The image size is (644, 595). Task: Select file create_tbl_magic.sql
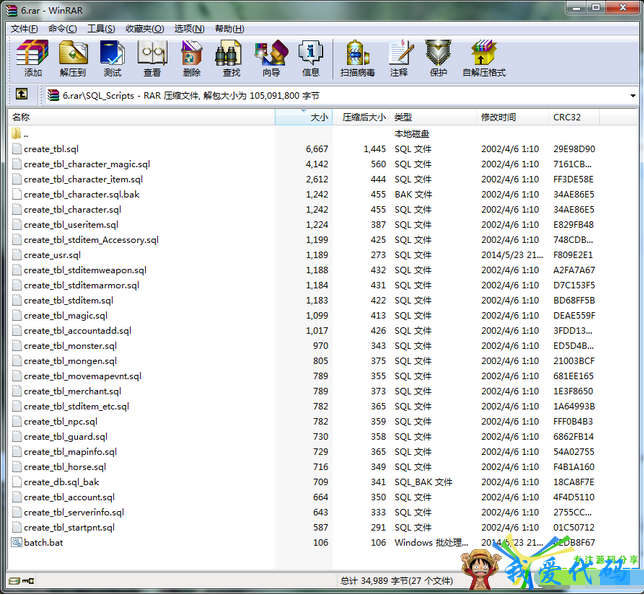click(x=65, y=316)
